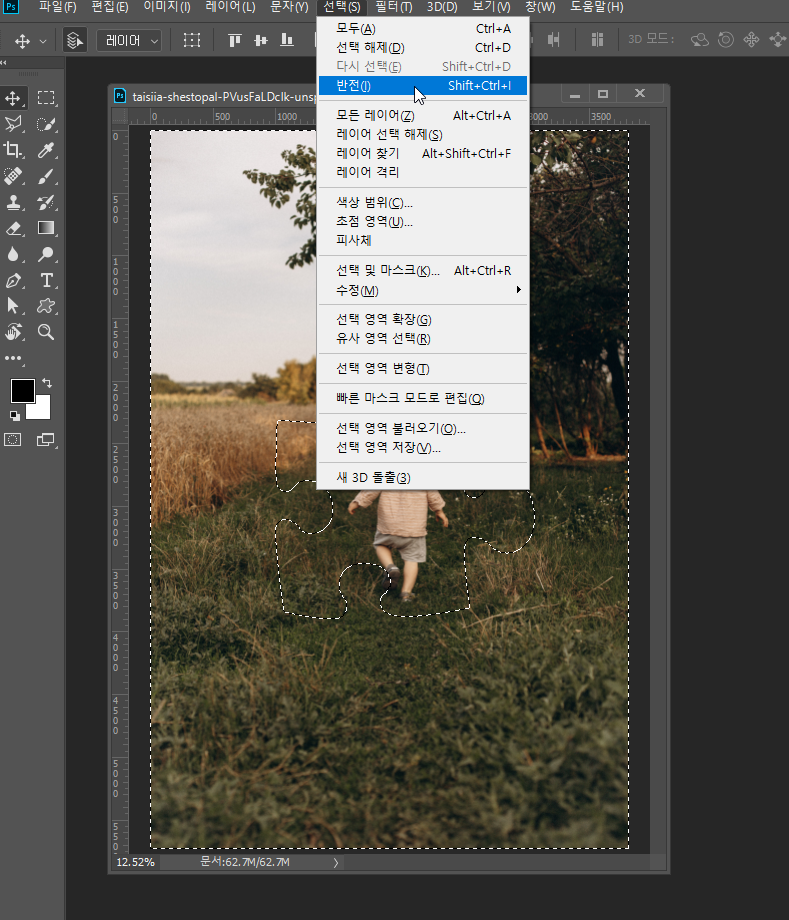This screenshot has height=920, width=789.
Task: Open the 필터(T) menu
Action: 394,7
